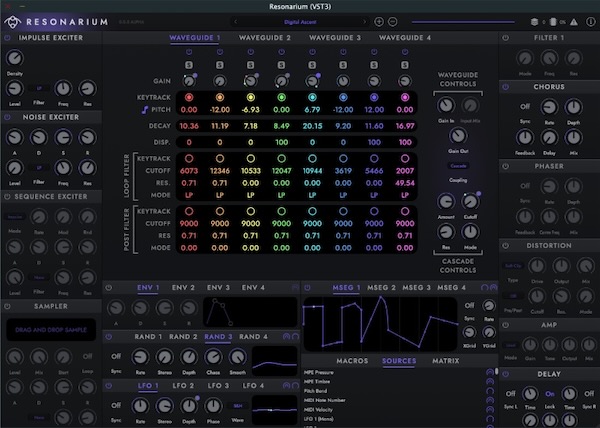
Task: Solo the resonator with decay 10.36
Action: pos(189,65)
